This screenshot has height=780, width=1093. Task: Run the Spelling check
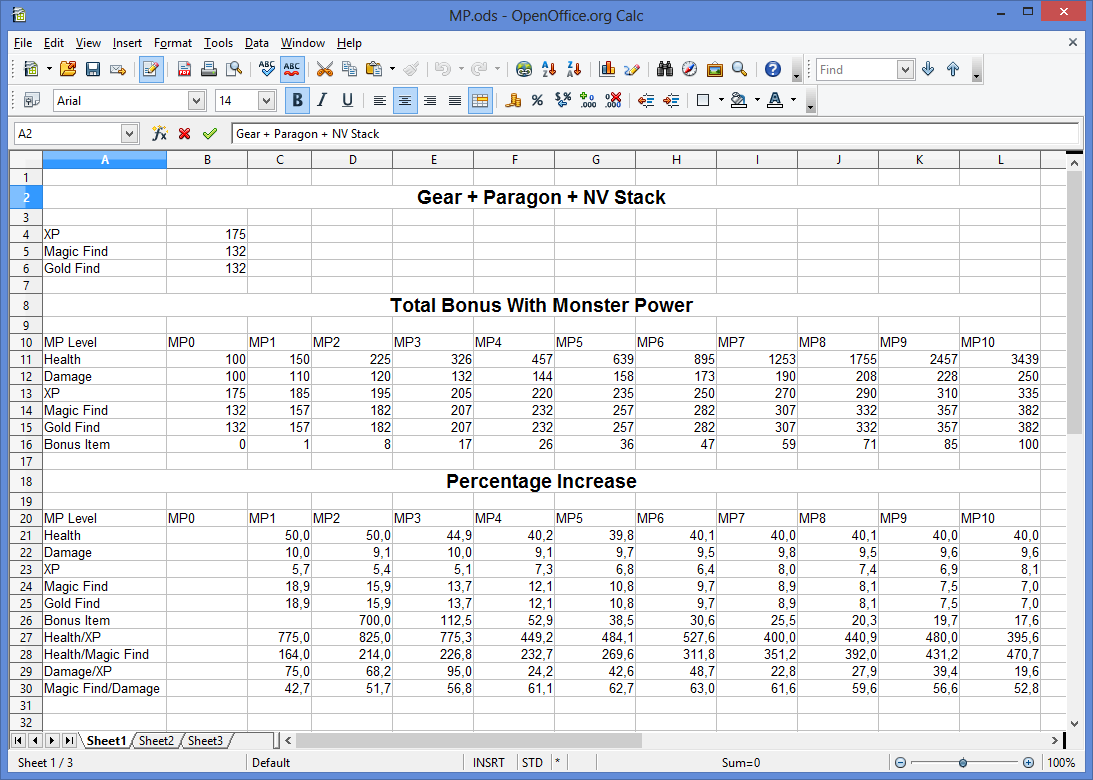tap(266, 69)
